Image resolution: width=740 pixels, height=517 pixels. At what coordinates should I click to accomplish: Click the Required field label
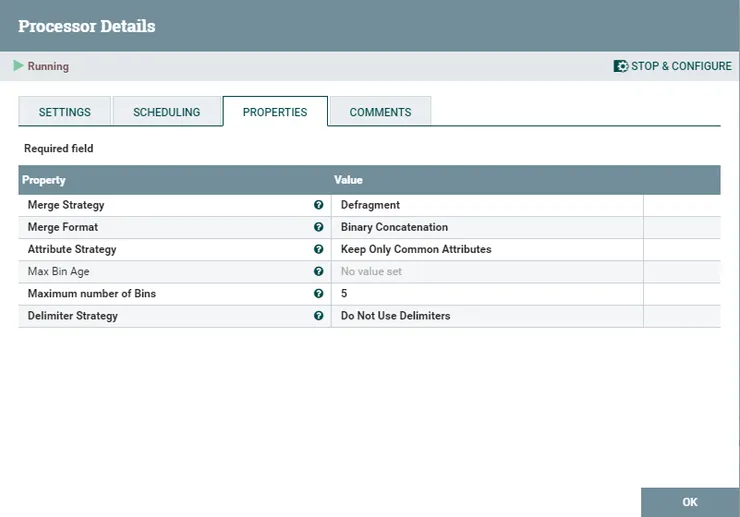(x=59, y=148)
